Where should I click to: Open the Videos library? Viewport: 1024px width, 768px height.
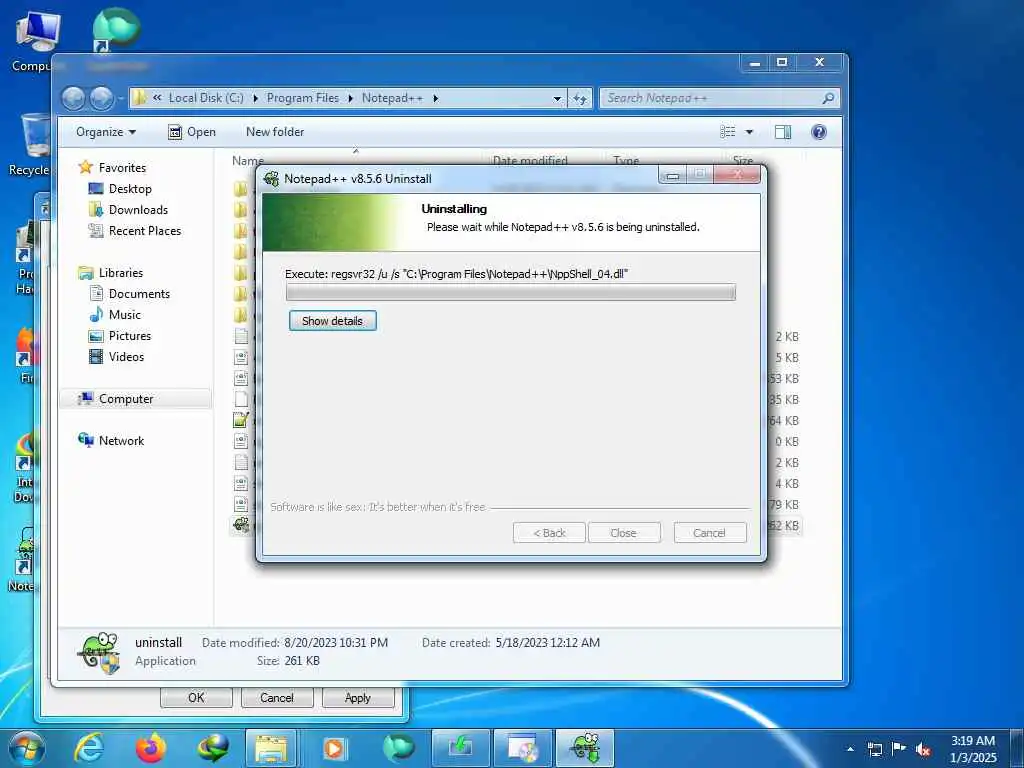point(126,357)
